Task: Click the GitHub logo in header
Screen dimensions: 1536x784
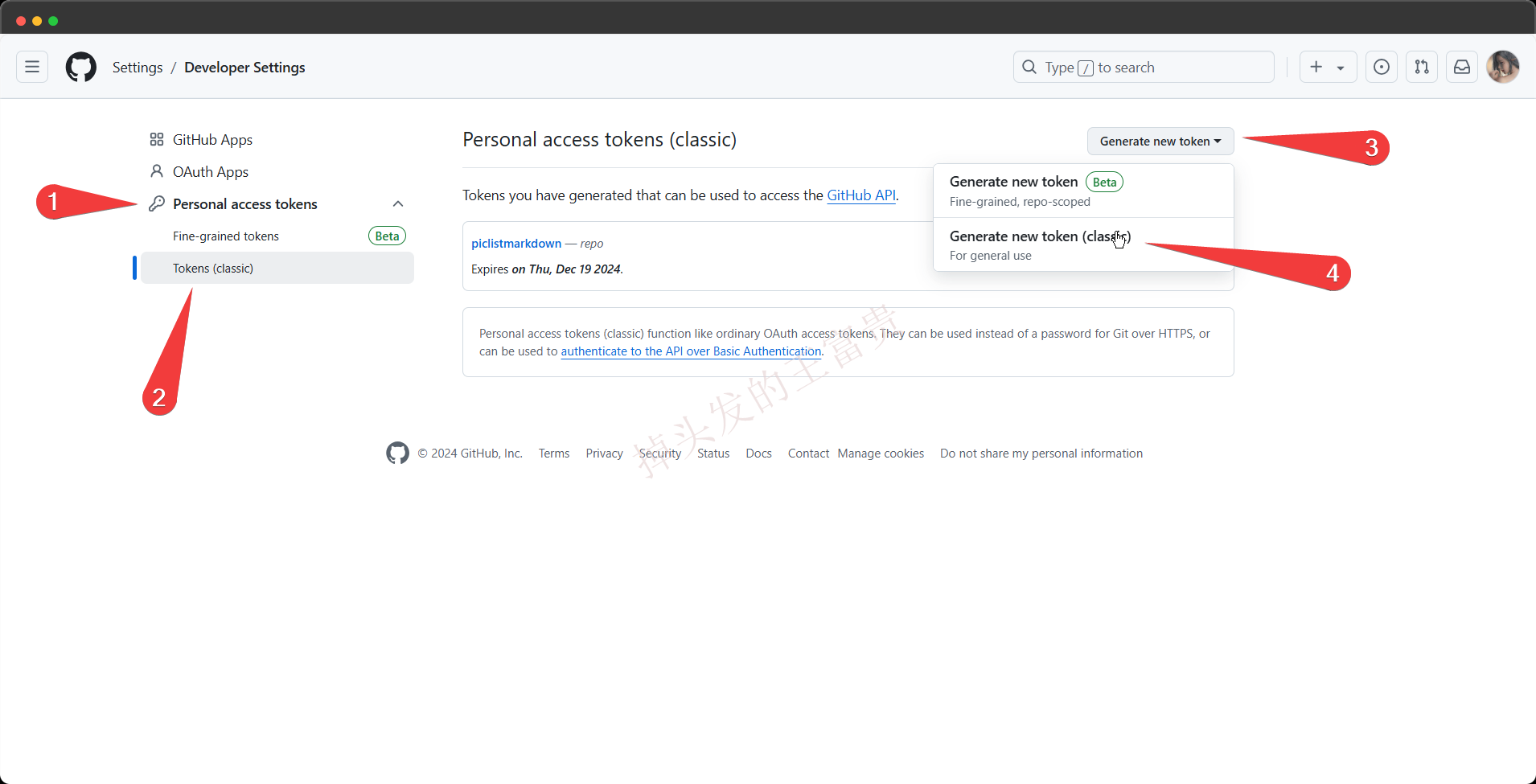Action: (81, 67)
